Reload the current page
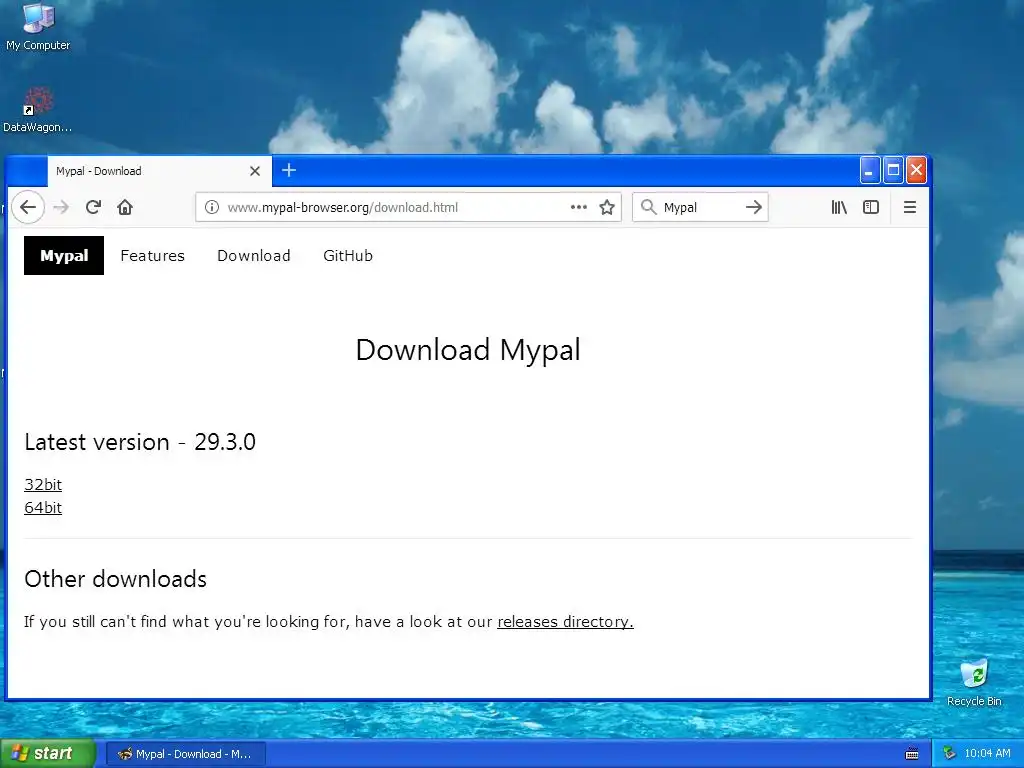The image size is (1024, 768). [x=93, y=207]
